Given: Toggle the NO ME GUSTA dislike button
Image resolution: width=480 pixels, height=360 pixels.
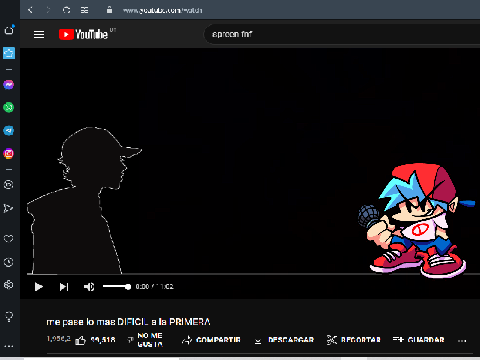Looking at the screenshot, I should [x=145, y=340].
